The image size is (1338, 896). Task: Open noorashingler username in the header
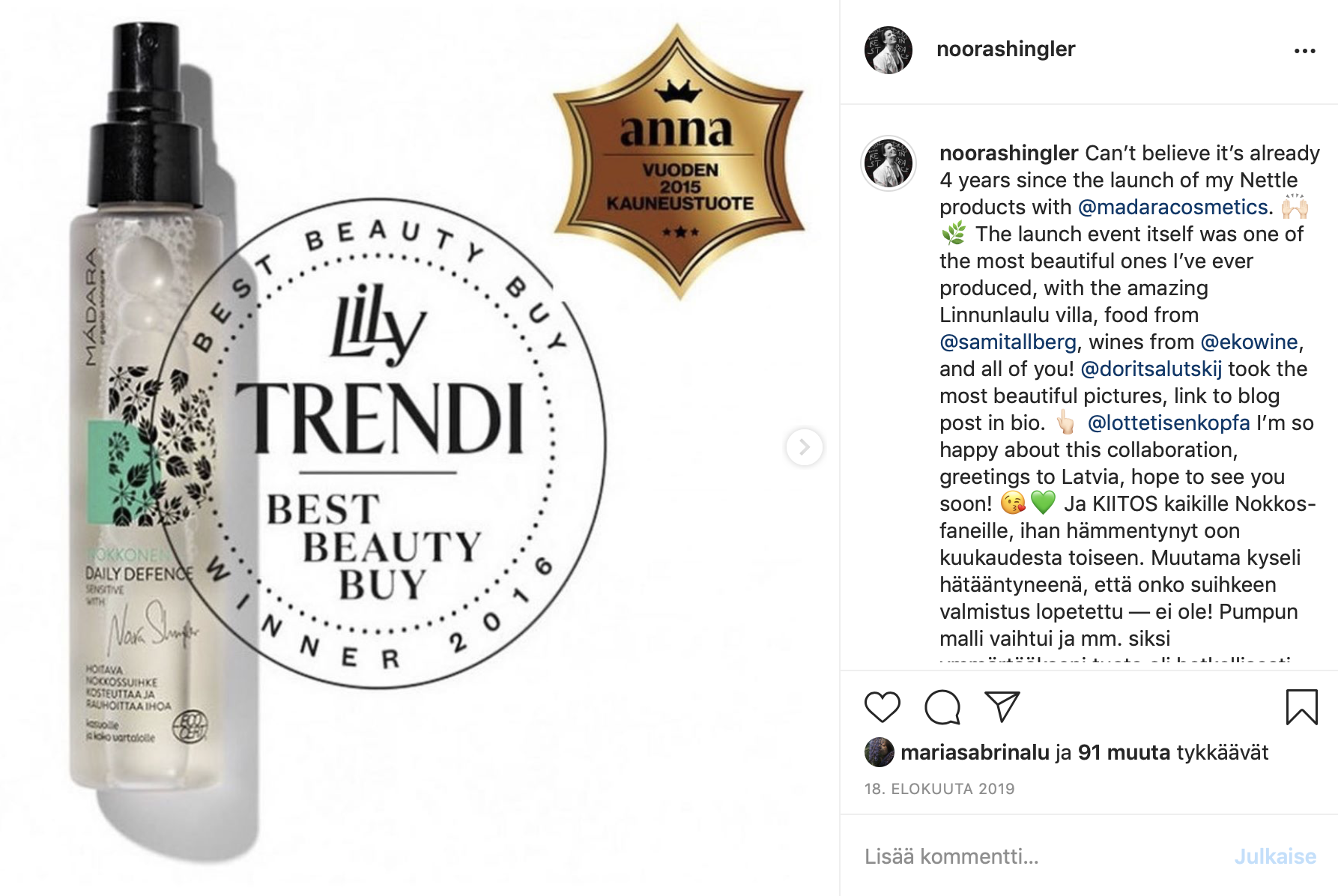click(x=1005, y=49)
